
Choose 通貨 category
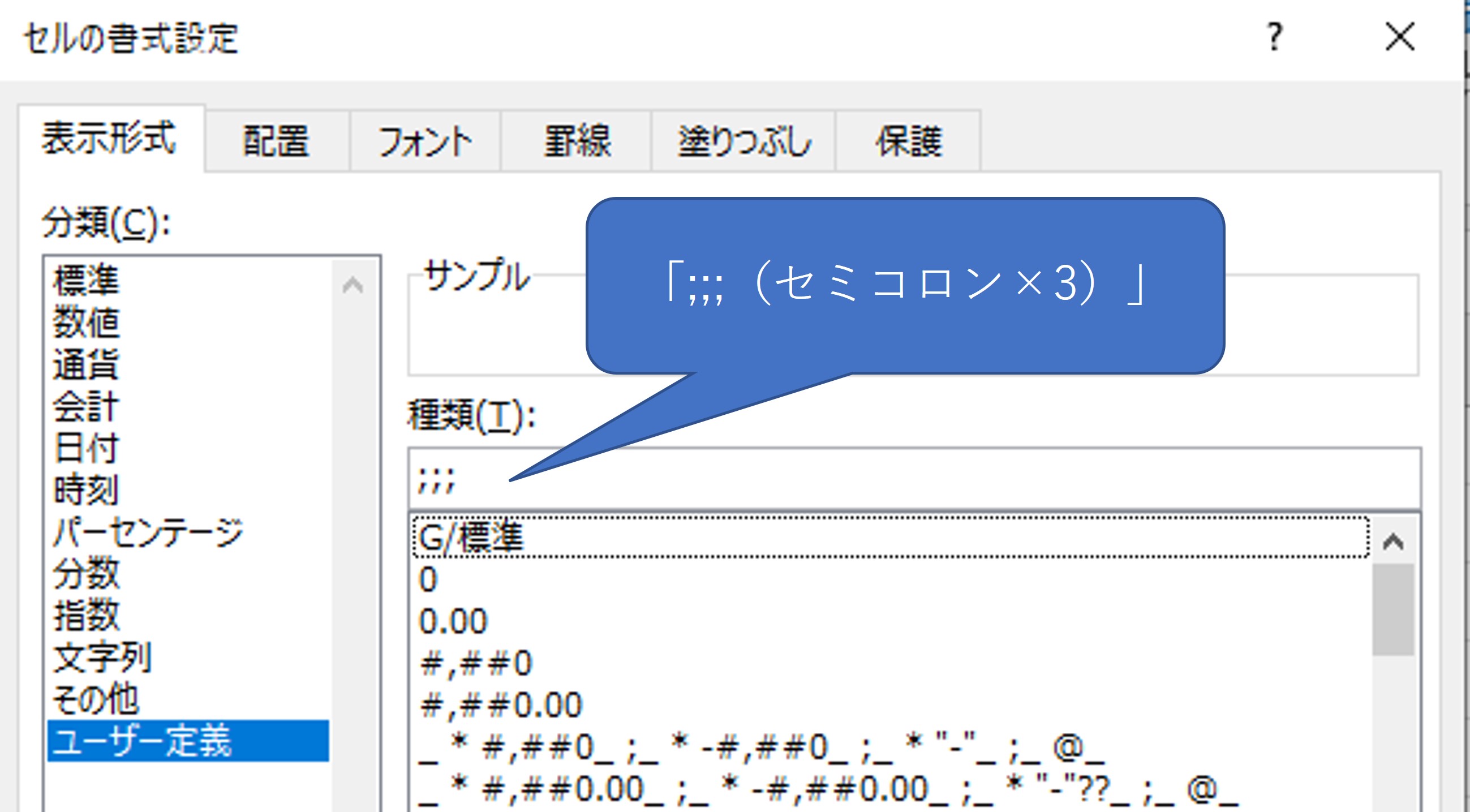pos(188,364)
